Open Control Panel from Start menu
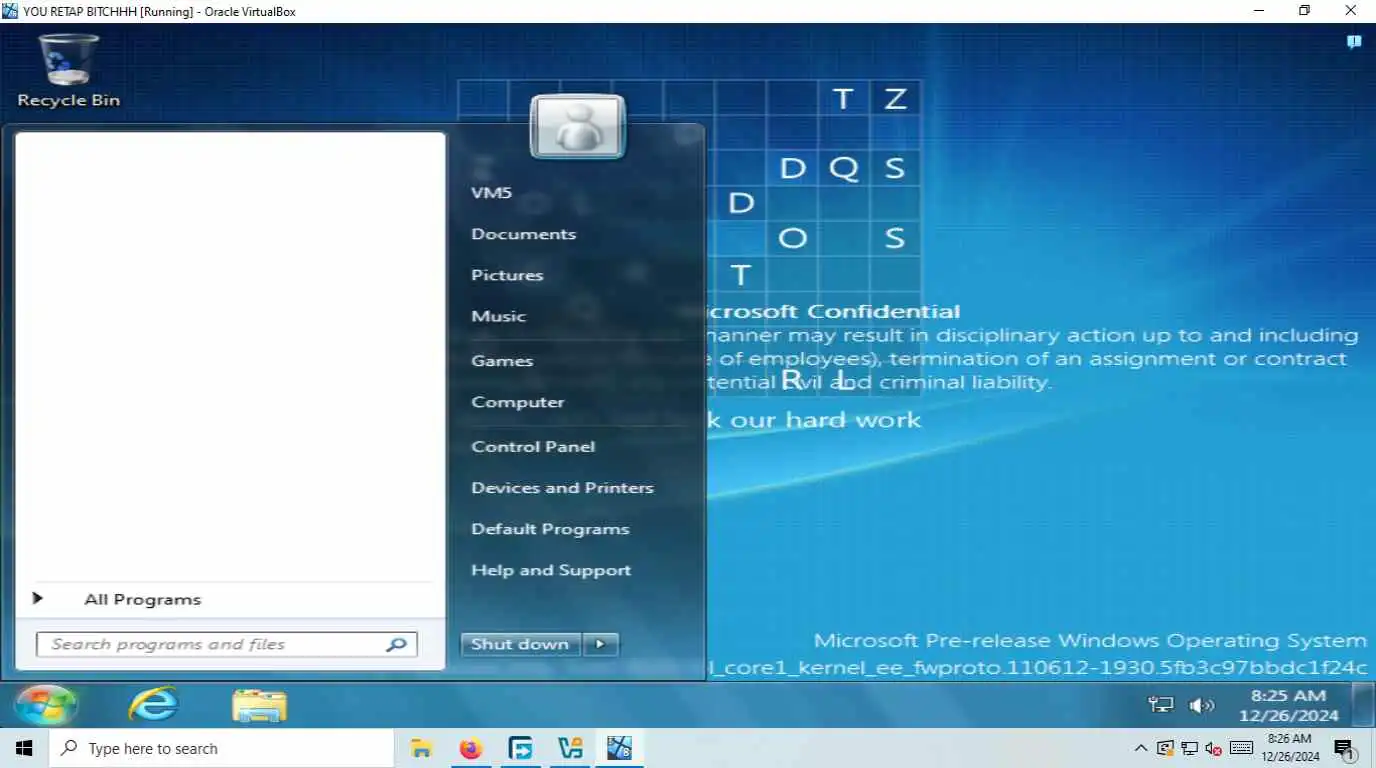This screenshot has height=768, width=1376. point(533,447)
